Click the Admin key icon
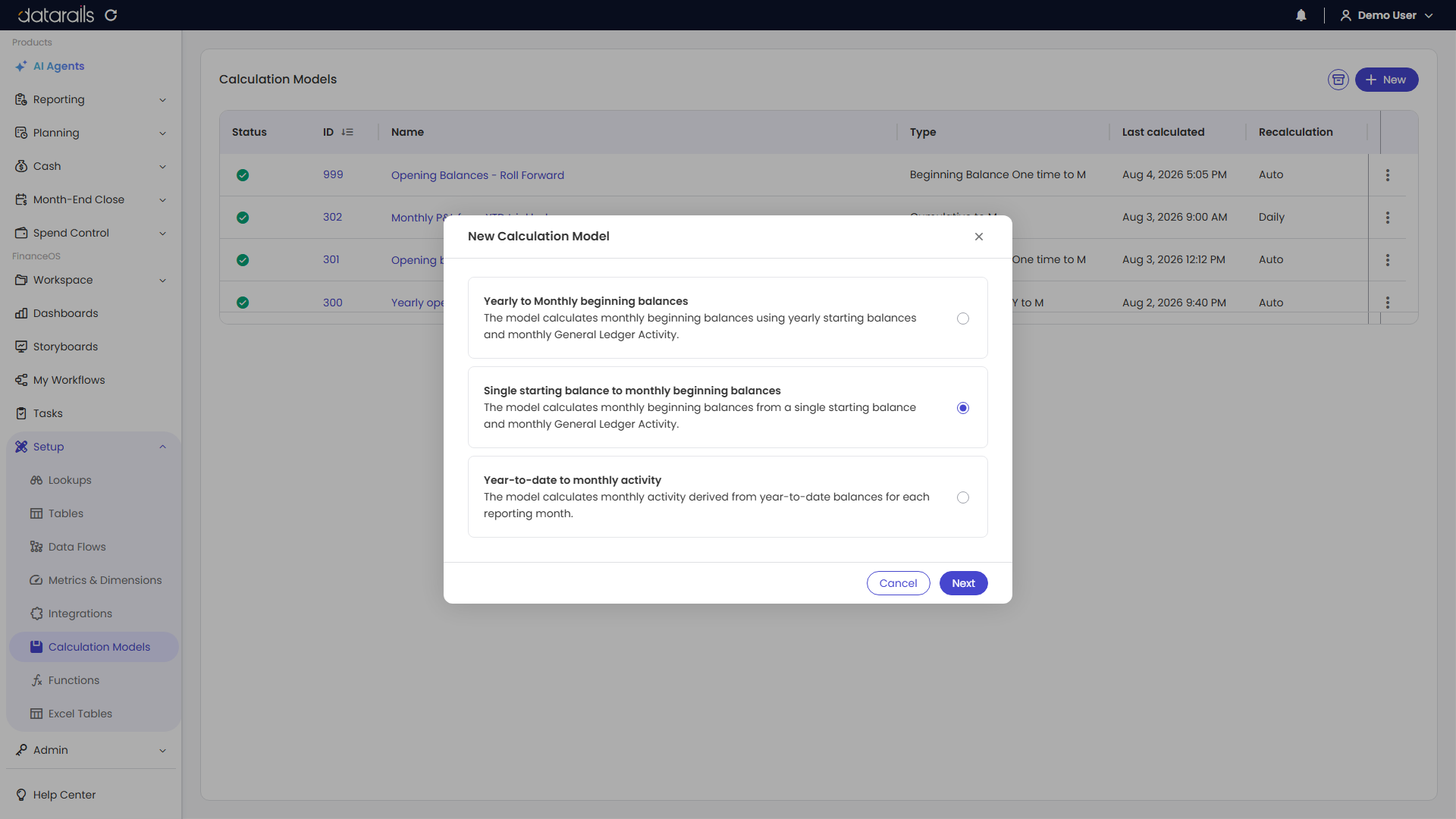1456x819 pixels. 21,750
